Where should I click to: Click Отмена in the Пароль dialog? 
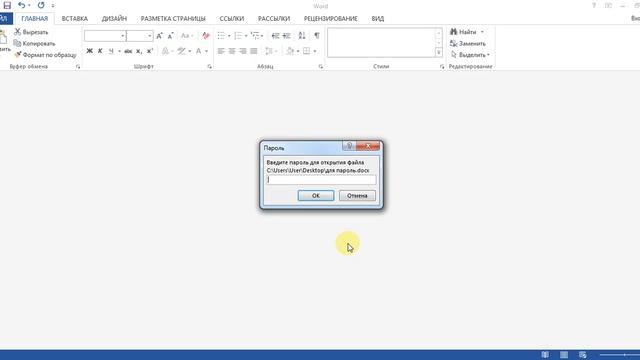click(x=357, y=196)
